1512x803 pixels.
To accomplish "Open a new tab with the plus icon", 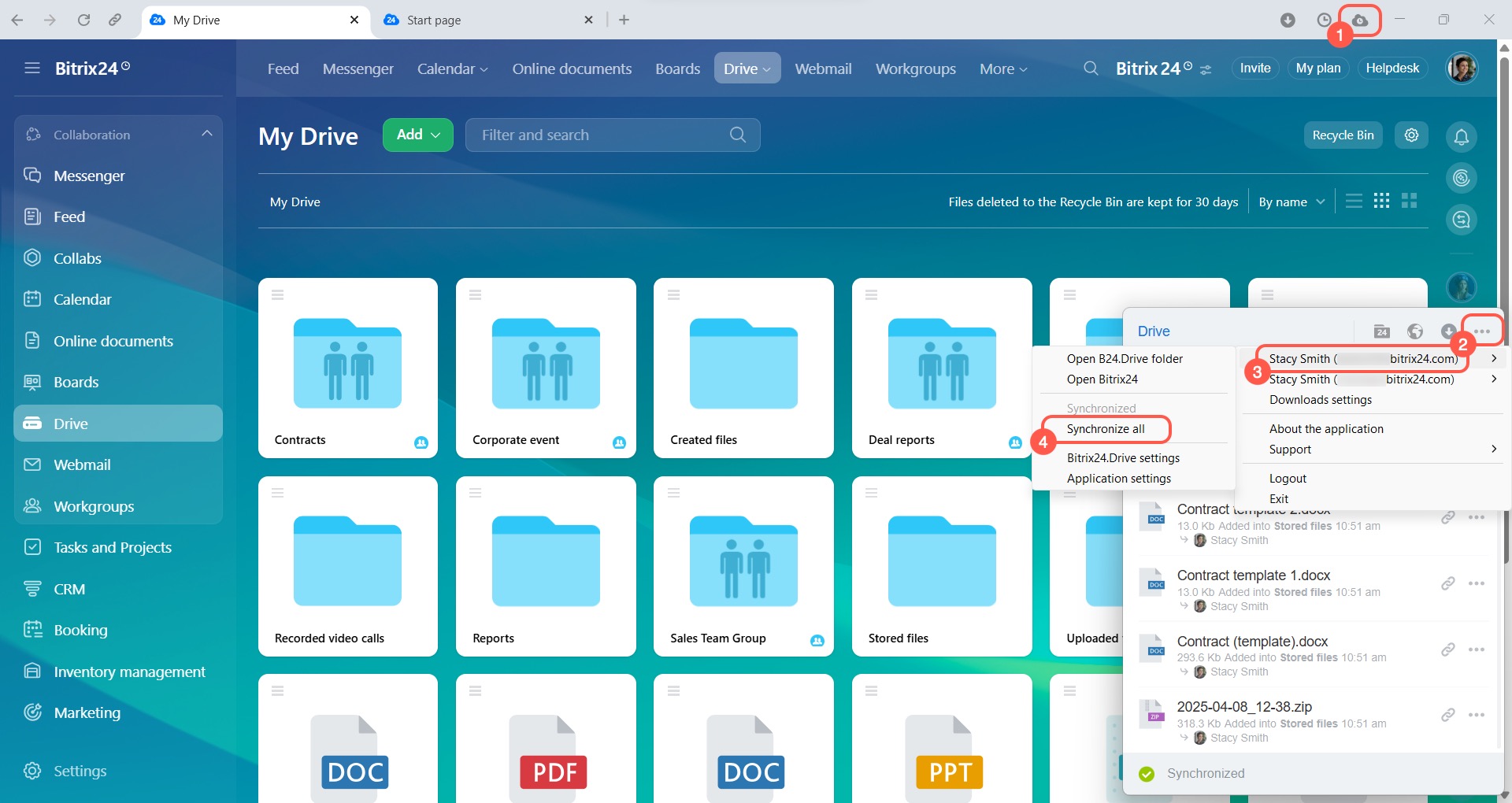I will (624, 20).
